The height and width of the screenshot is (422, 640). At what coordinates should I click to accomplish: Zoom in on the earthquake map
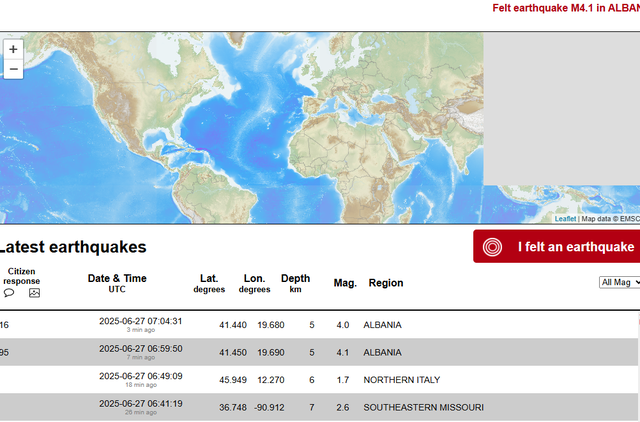(x=13, y=49)
